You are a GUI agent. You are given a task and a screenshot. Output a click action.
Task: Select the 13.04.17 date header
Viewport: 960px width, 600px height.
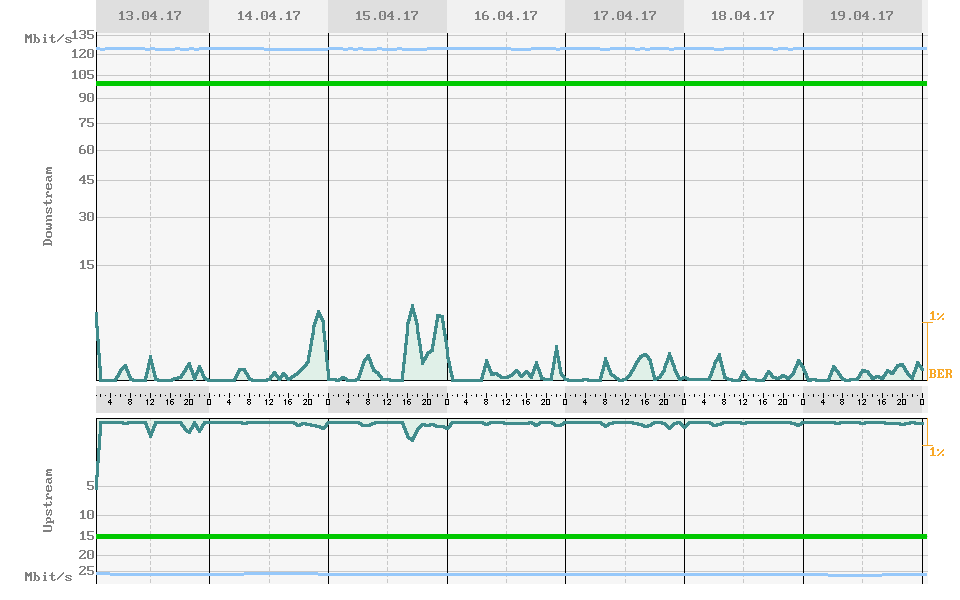click(150, 16)
